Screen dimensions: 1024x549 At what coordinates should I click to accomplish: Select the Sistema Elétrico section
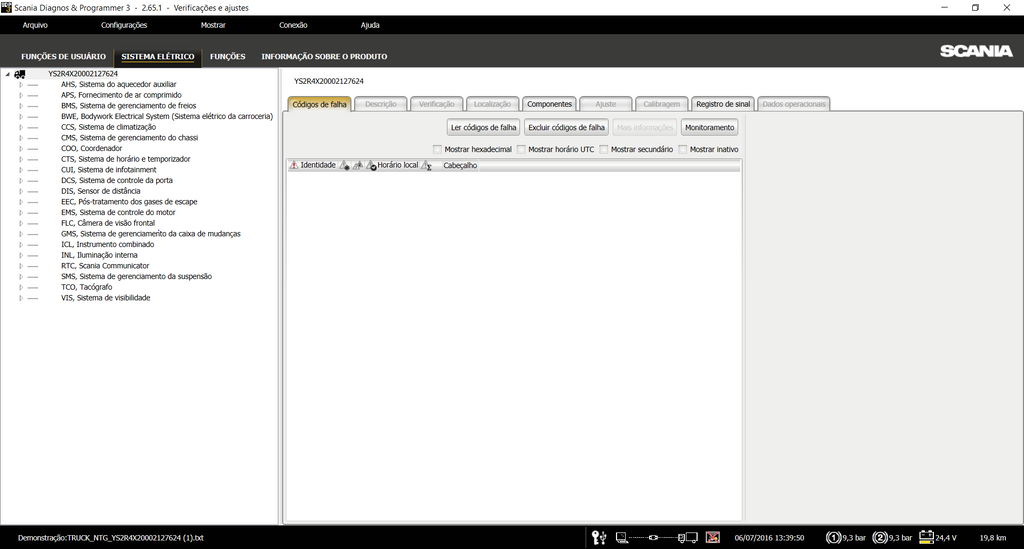(x=158, y=57)
